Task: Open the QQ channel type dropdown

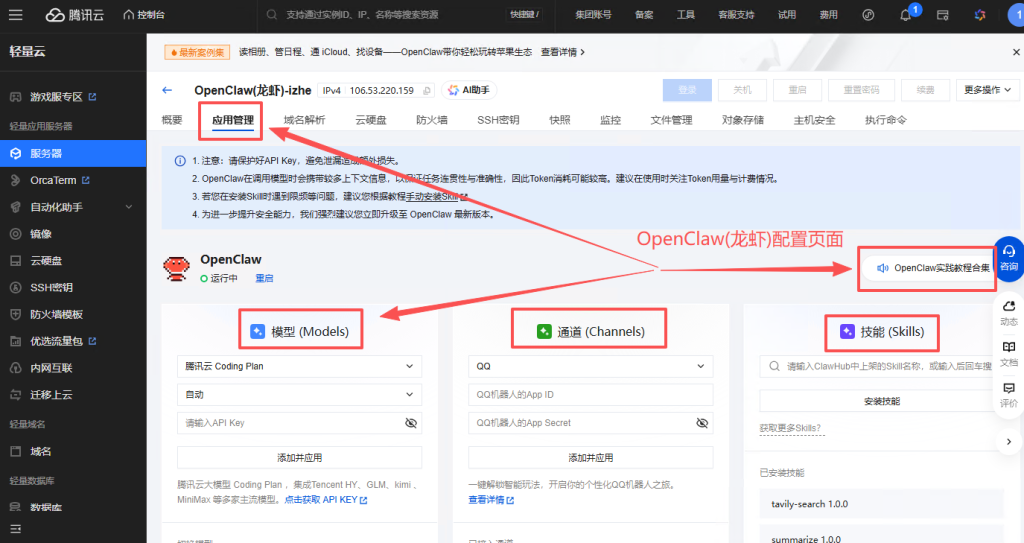Action: click(x=590, y=367)
